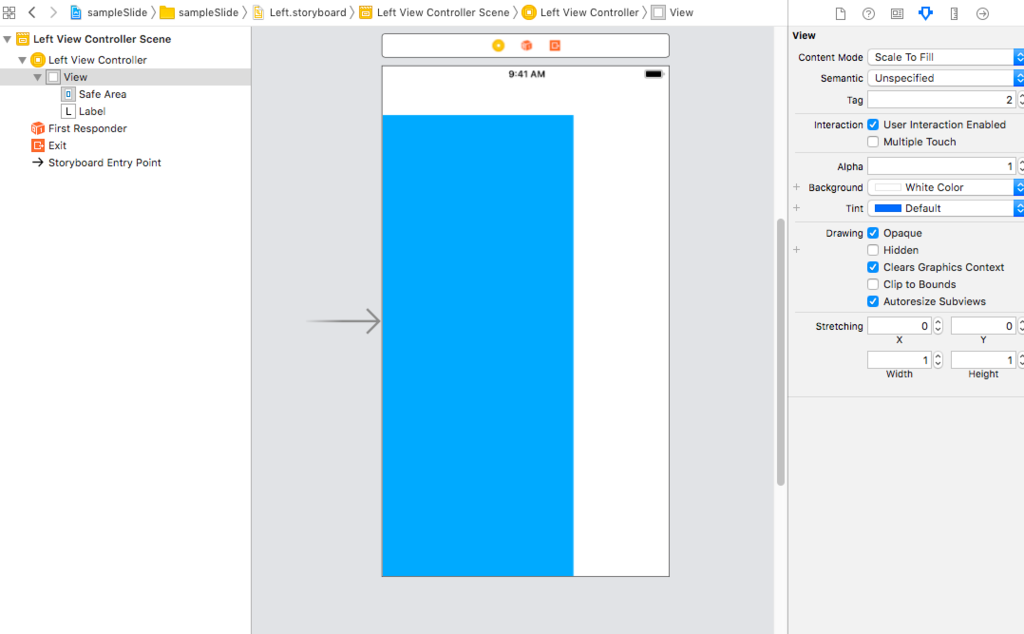Open the Size inspector ruler tab
The image size is (1024, 634).
[954, 14]
